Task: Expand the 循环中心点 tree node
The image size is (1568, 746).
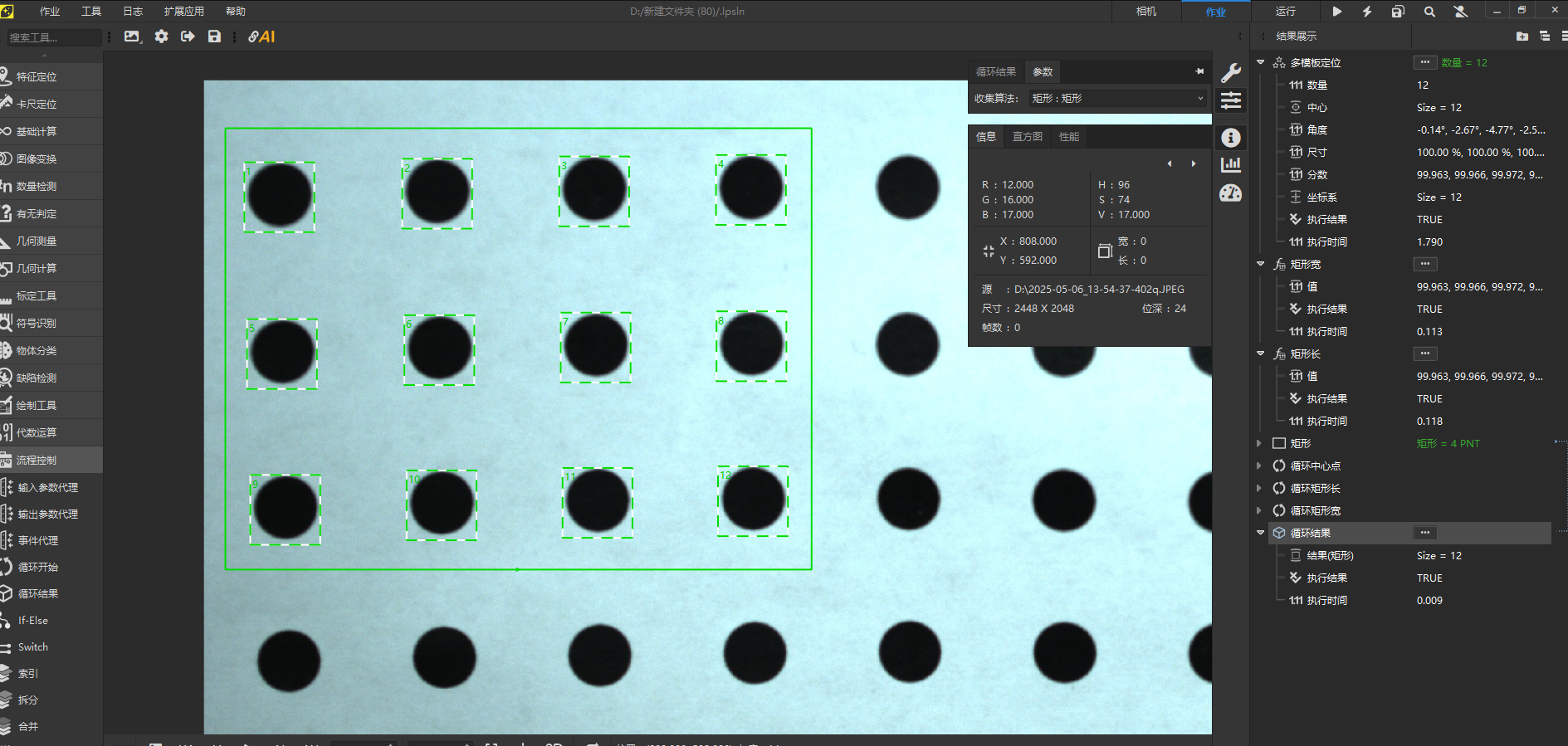Action: click(1259, 466)
